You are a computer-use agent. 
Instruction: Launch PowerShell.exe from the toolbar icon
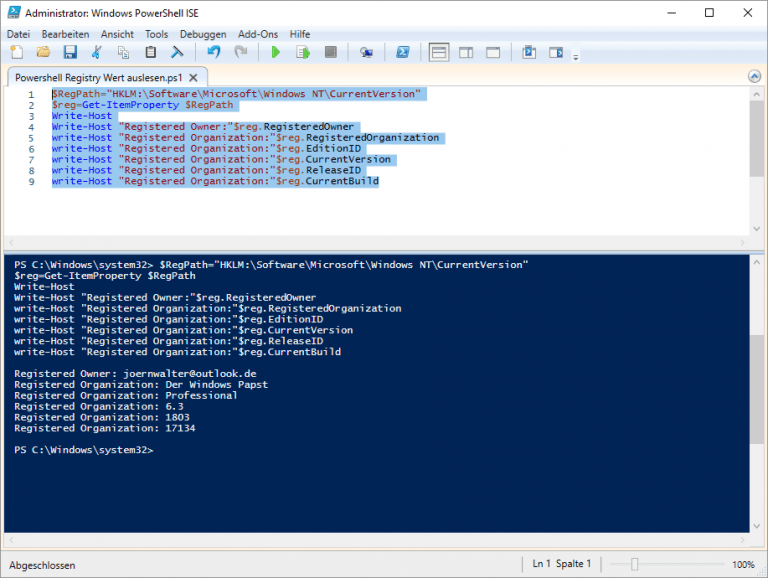402,52
